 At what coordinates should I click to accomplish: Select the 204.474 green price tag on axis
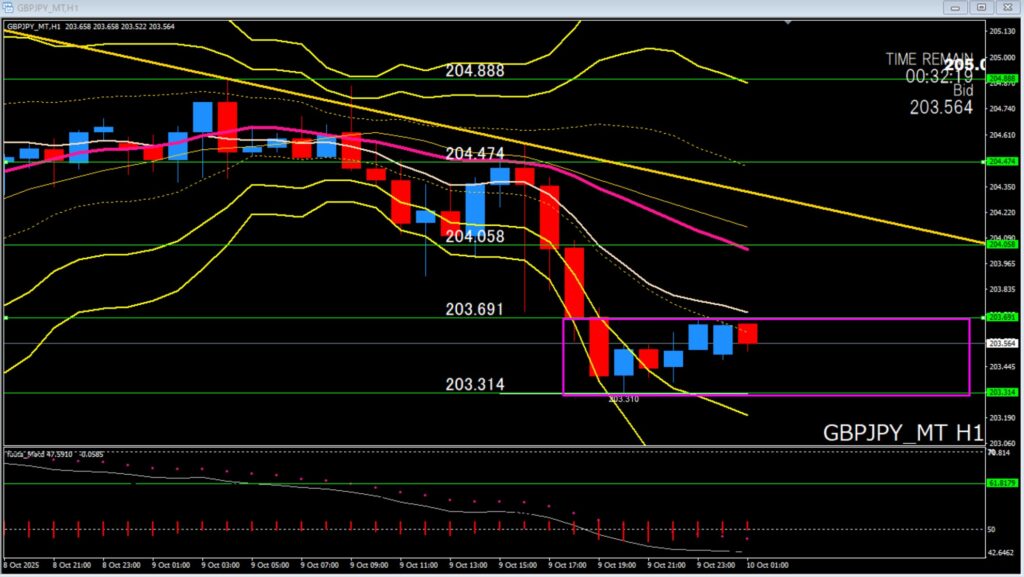point(1000,162)
